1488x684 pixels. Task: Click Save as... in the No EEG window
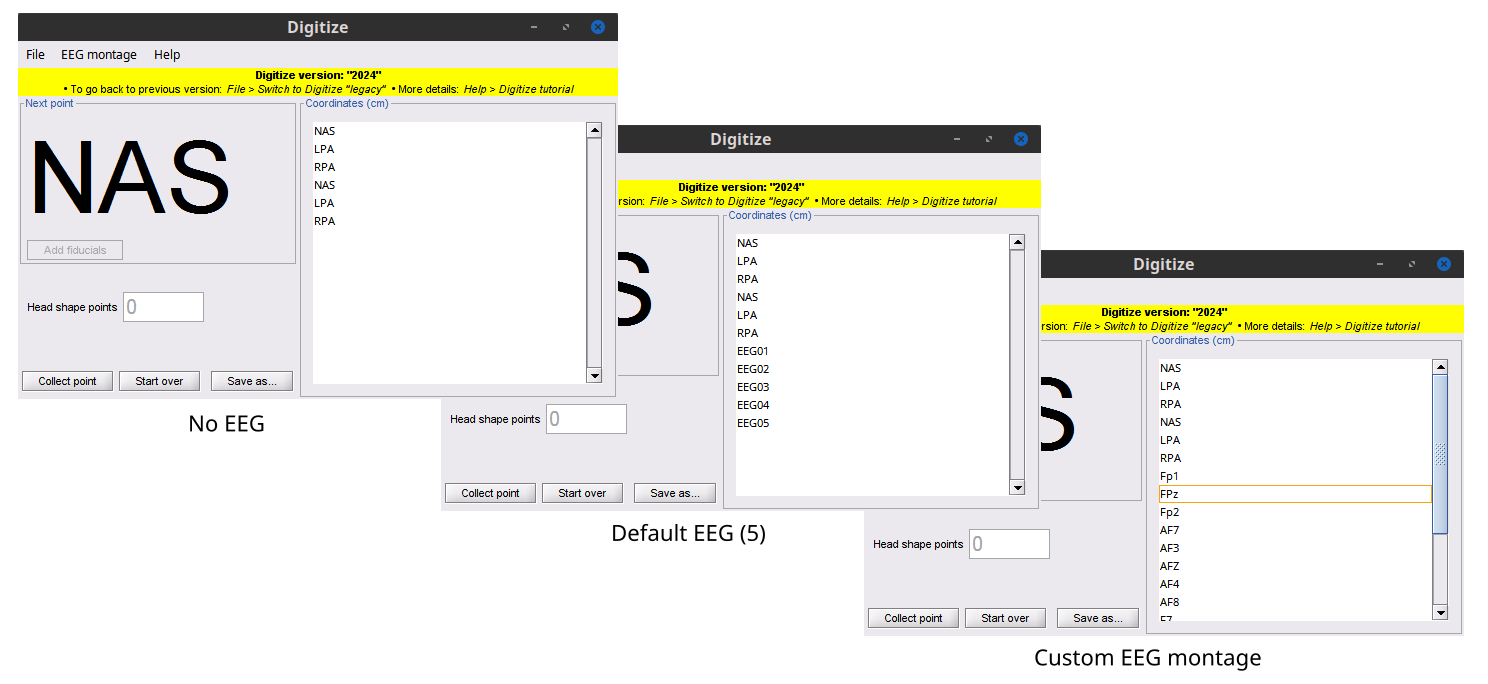coord(251,381)
